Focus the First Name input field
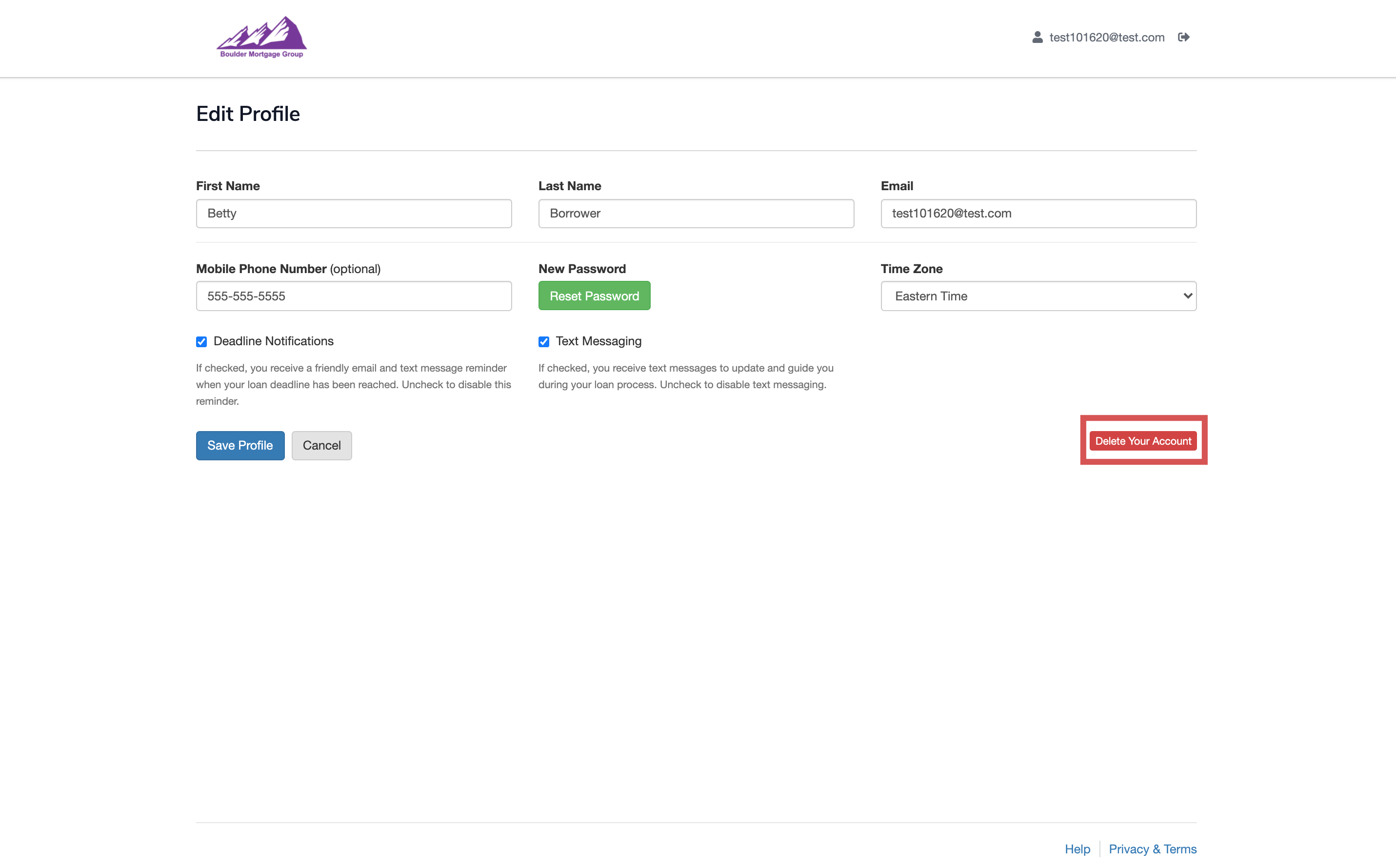Image resolution: width=1396 pixels, height=868 pixels. point(354,214)
